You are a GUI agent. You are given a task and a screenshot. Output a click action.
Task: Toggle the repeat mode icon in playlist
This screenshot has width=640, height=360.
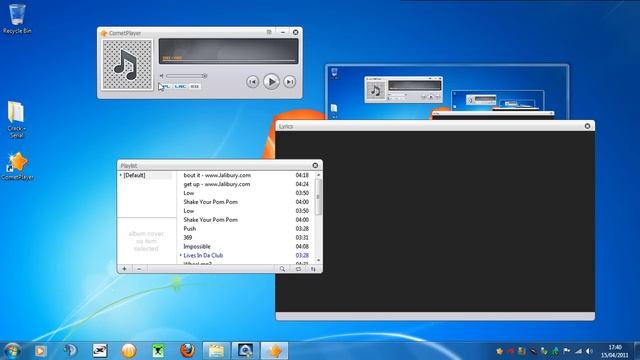[x=298, y=269]
